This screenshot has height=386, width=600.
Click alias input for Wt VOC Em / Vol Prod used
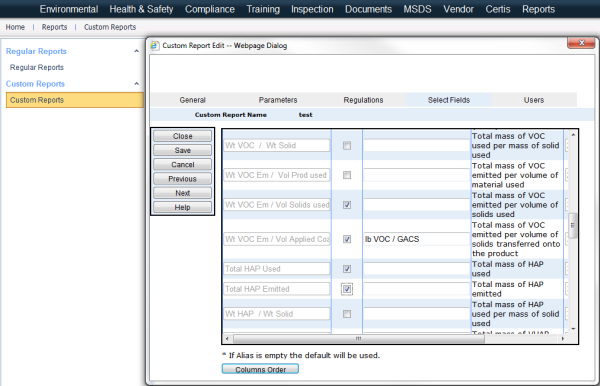point(416,175)
